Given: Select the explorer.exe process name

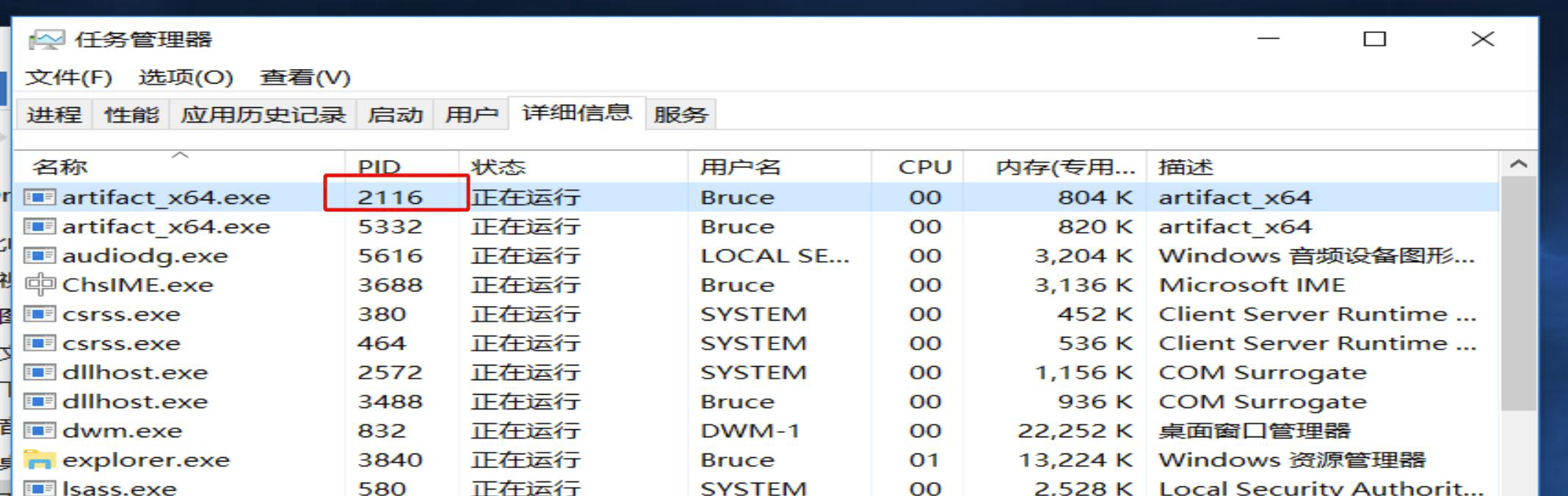Looking at the screenshot, I should pyautogui.click(x=146, y=460).
